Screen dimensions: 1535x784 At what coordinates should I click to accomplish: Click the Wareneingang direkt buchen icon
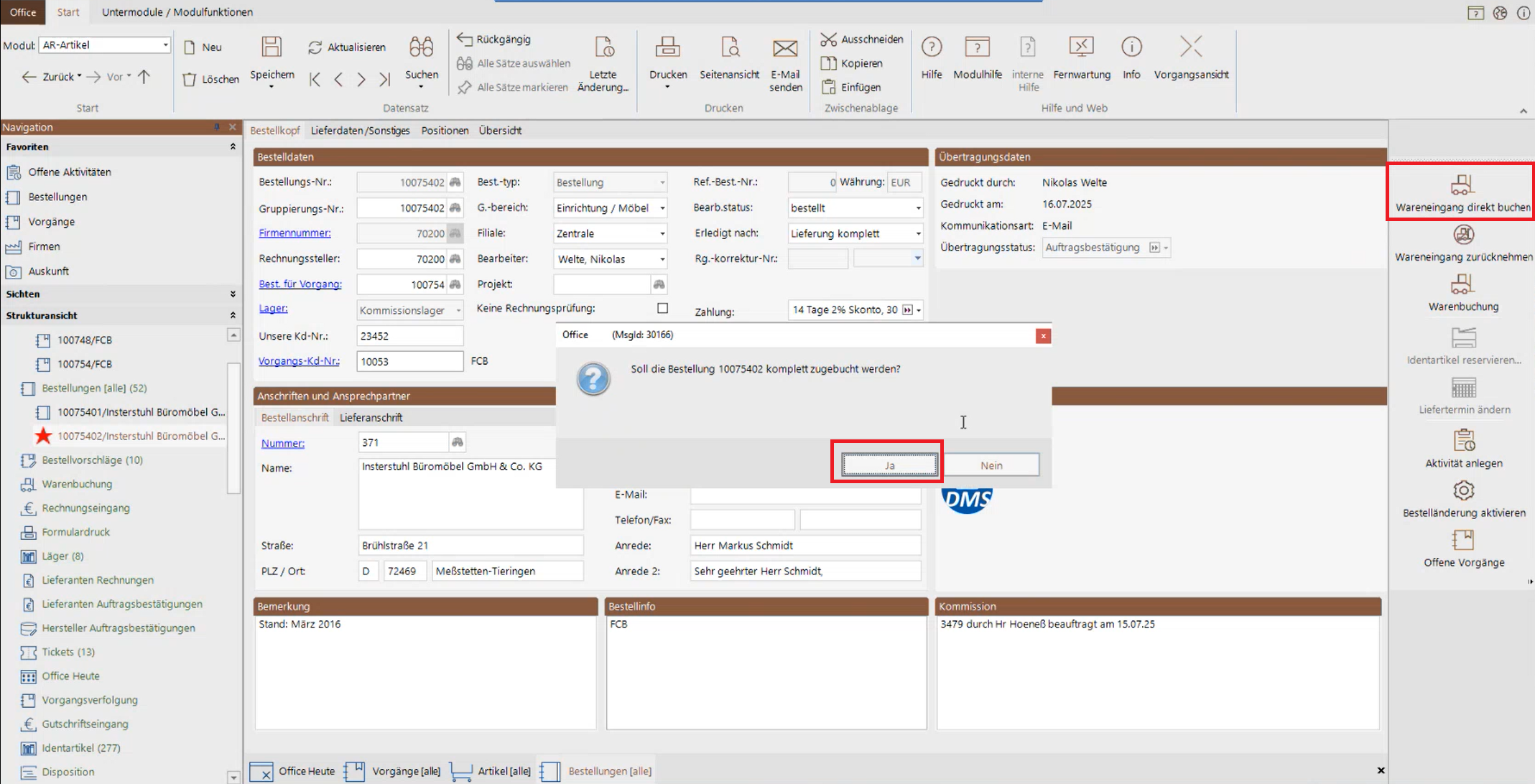pyautogui.click(x=1462, y=185)
